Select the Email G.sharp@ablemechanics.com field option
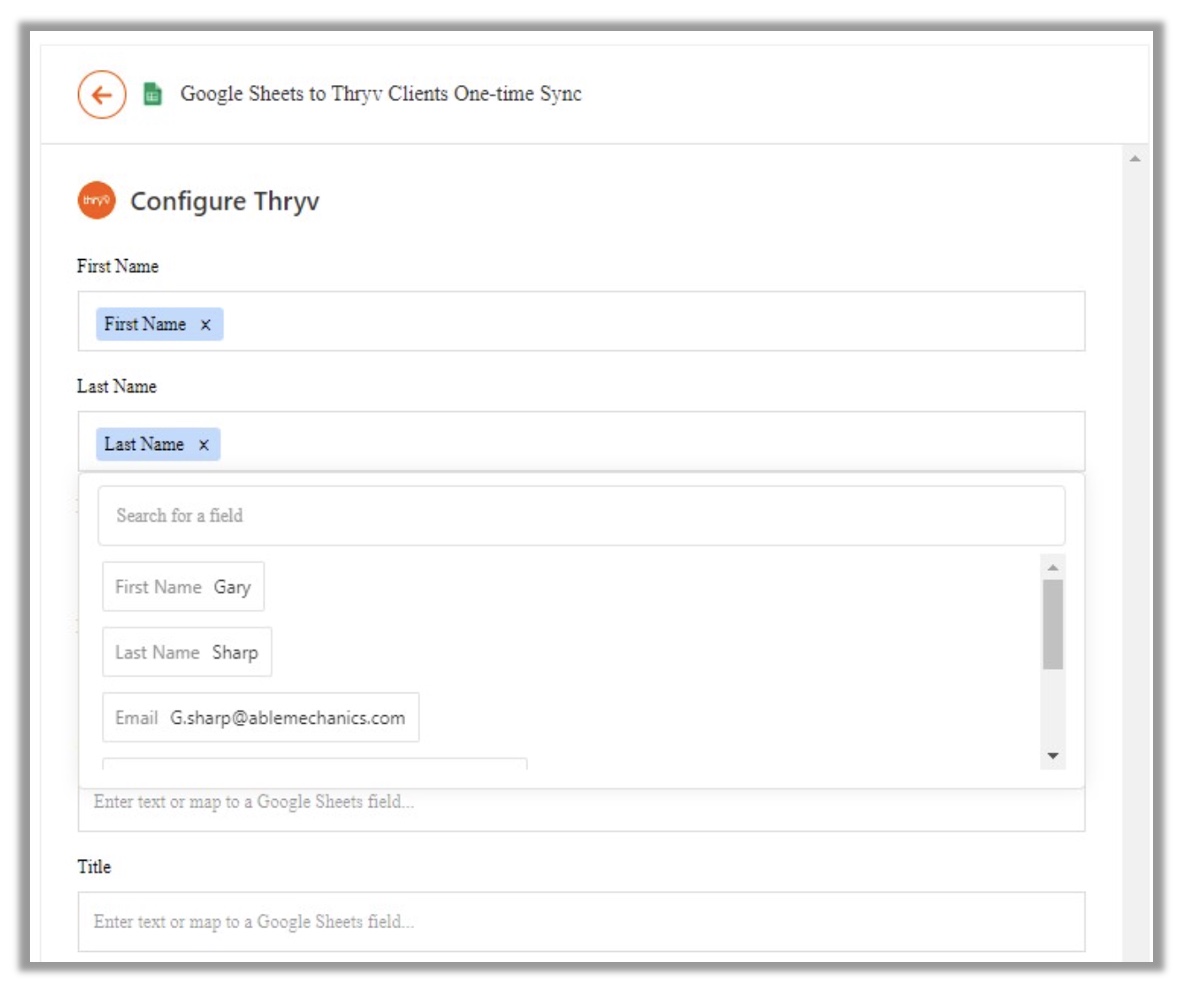The width and height of the screenshot is (1186, 988). 261,718
